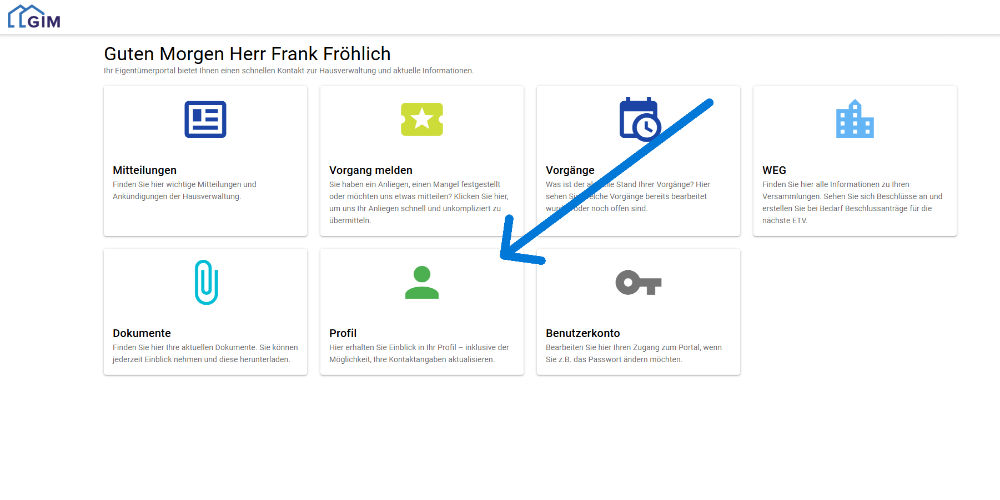Click the Benutzerkonto password description text
This screenshot has height=500, width=1000.
coord(635,353)
